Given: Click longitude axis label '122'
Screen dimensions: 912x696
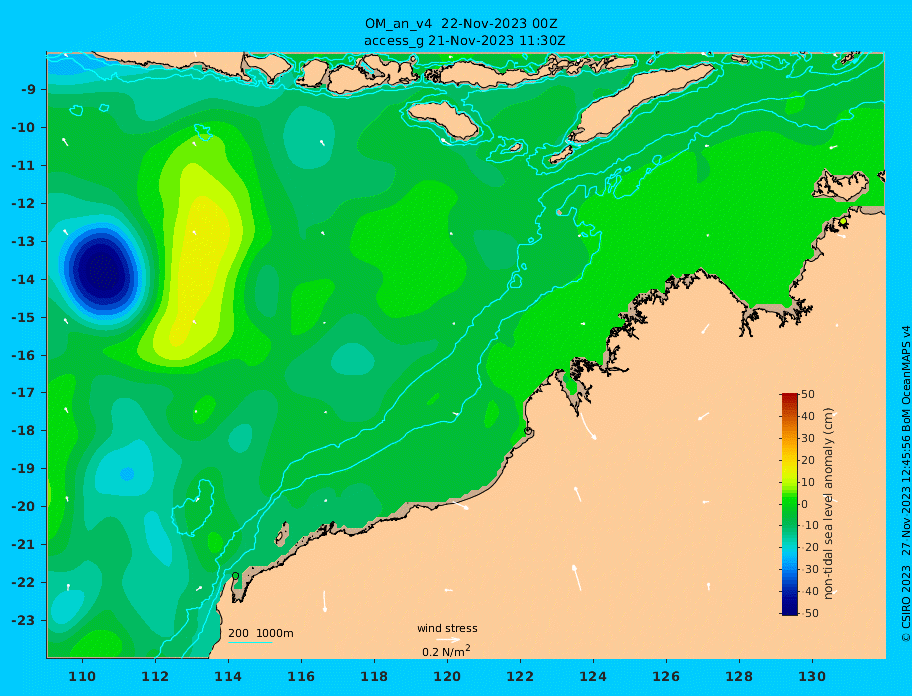Looking at the screenshot, I should 520,676.
